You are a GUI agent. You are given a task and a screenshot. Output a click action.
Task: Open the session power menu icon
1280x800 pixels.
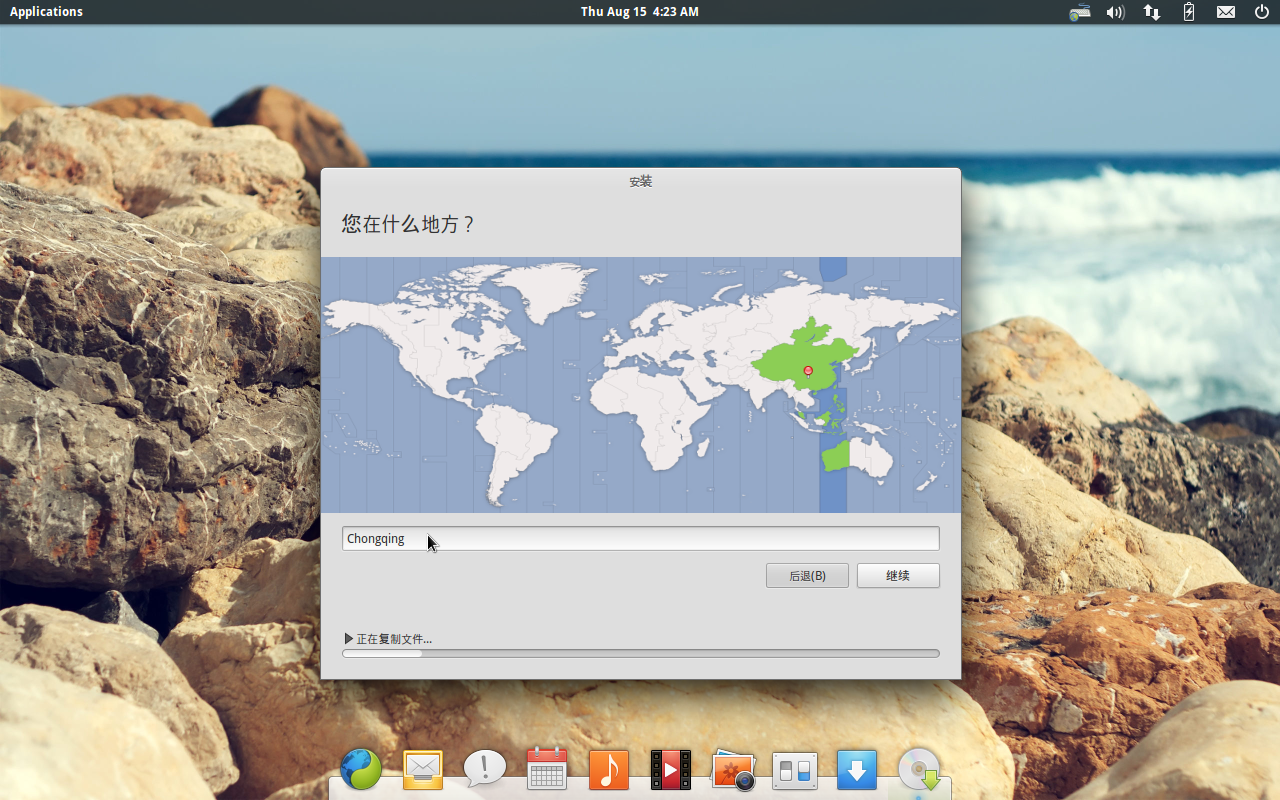point(1261,12)
